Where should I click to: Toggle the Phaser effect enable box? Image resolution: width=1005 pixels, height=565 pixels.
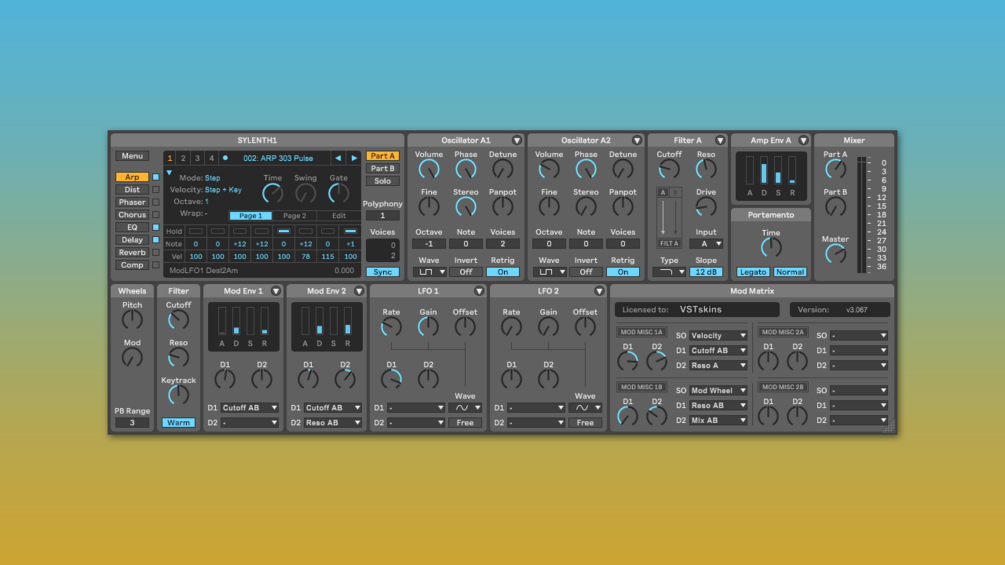tap(156, 202)
